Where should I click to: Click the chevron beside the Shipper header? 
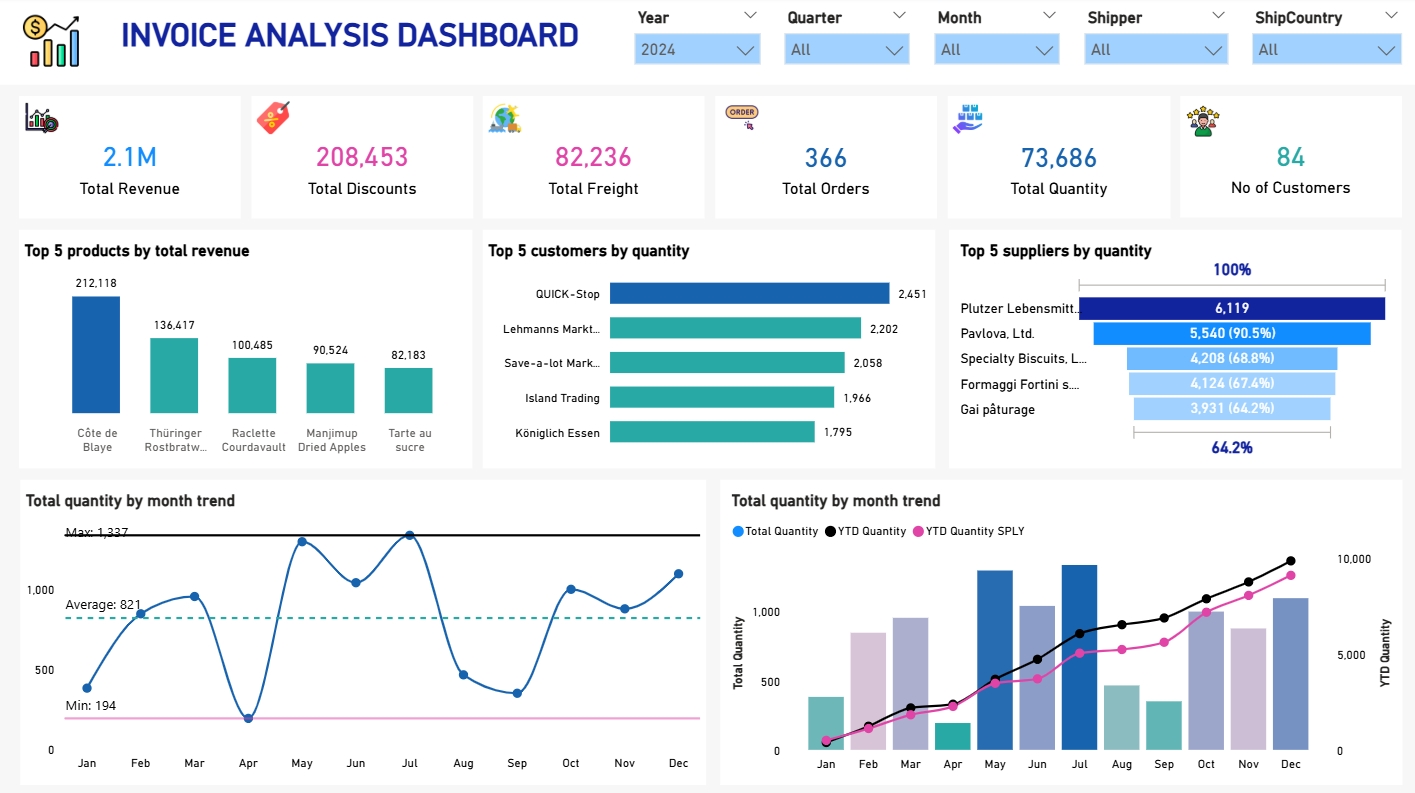coord(1218,16)
